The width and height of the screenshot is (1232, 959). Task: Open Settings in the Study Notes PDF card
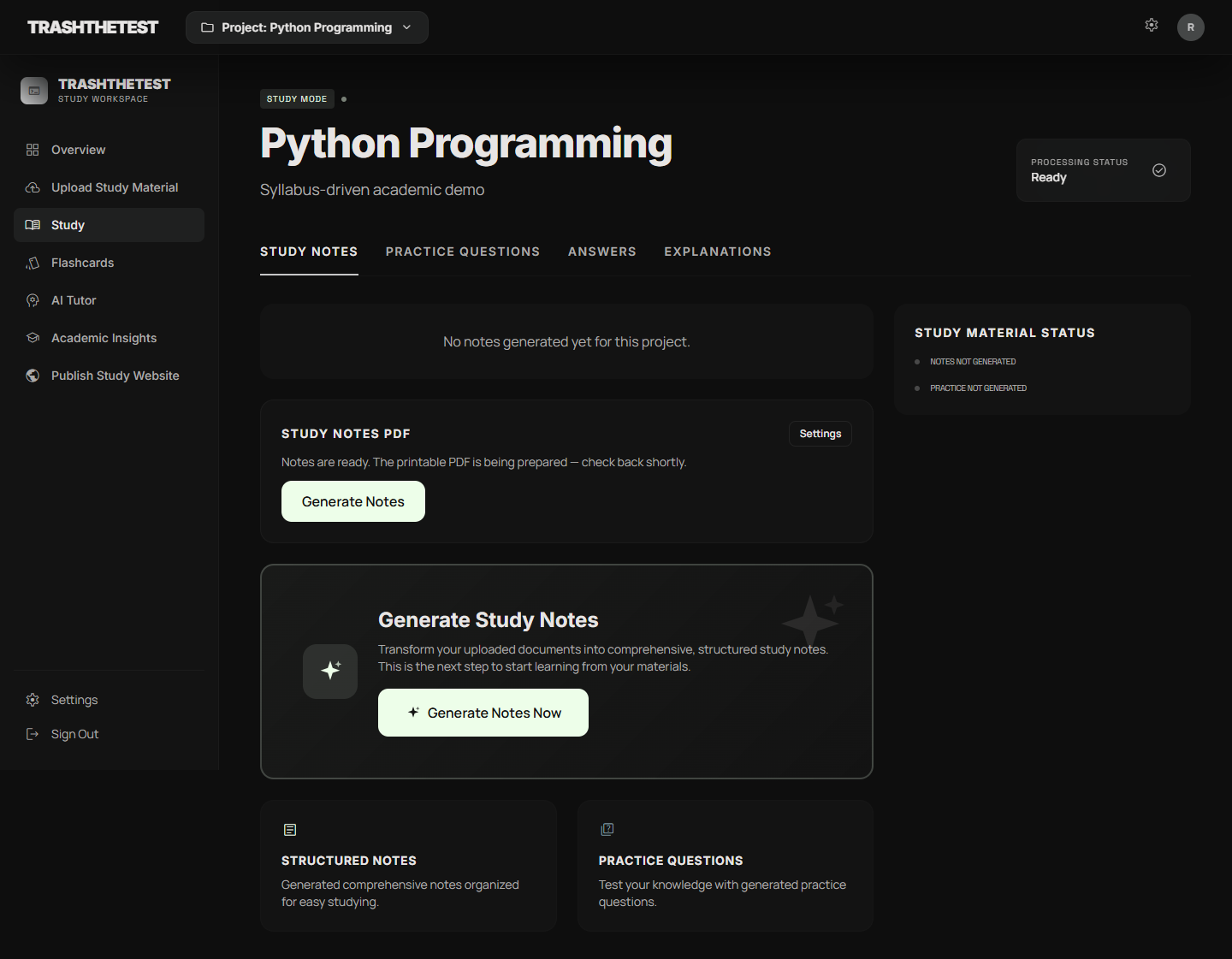pos(820,434)
